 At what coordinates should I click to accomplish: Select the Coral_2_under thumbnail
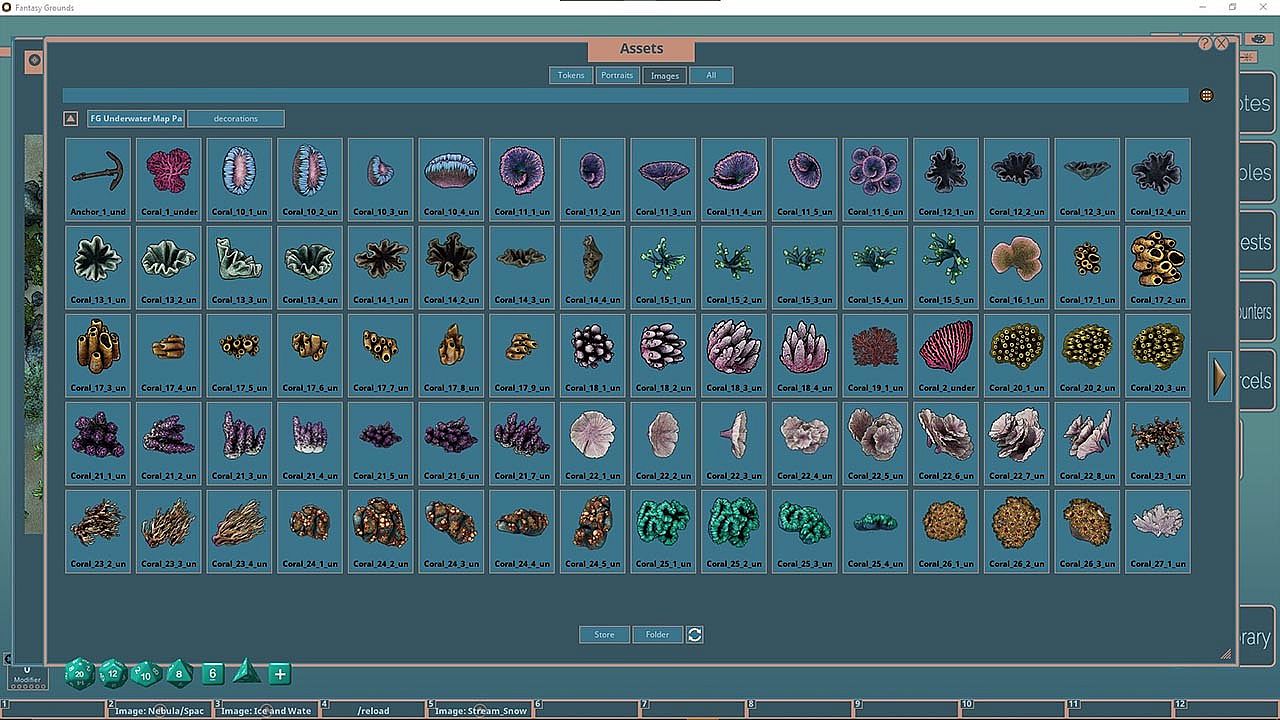tap(946, 355)
